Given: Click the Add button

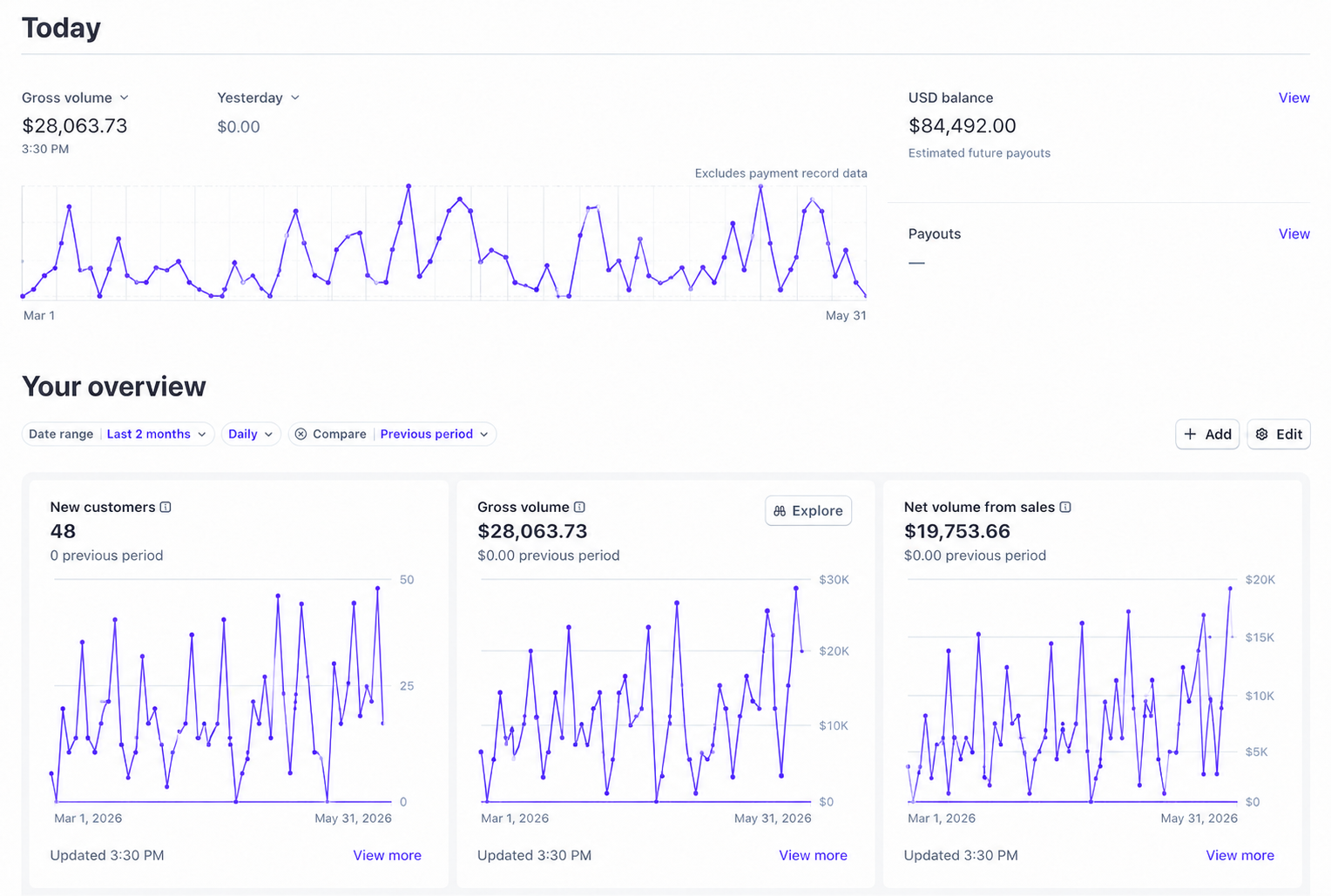Looking at the screenshot, I should click(x=1207, y=434).
